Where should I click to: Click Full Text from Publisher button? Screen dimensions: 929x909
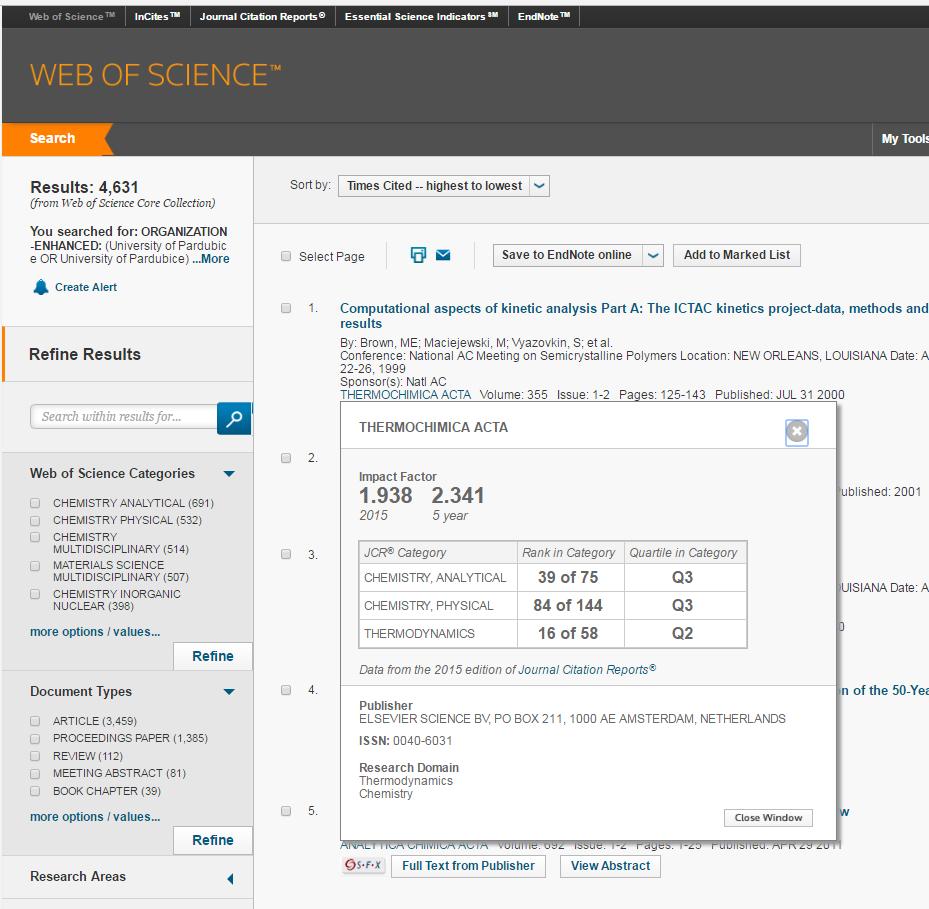coord(468,866)
